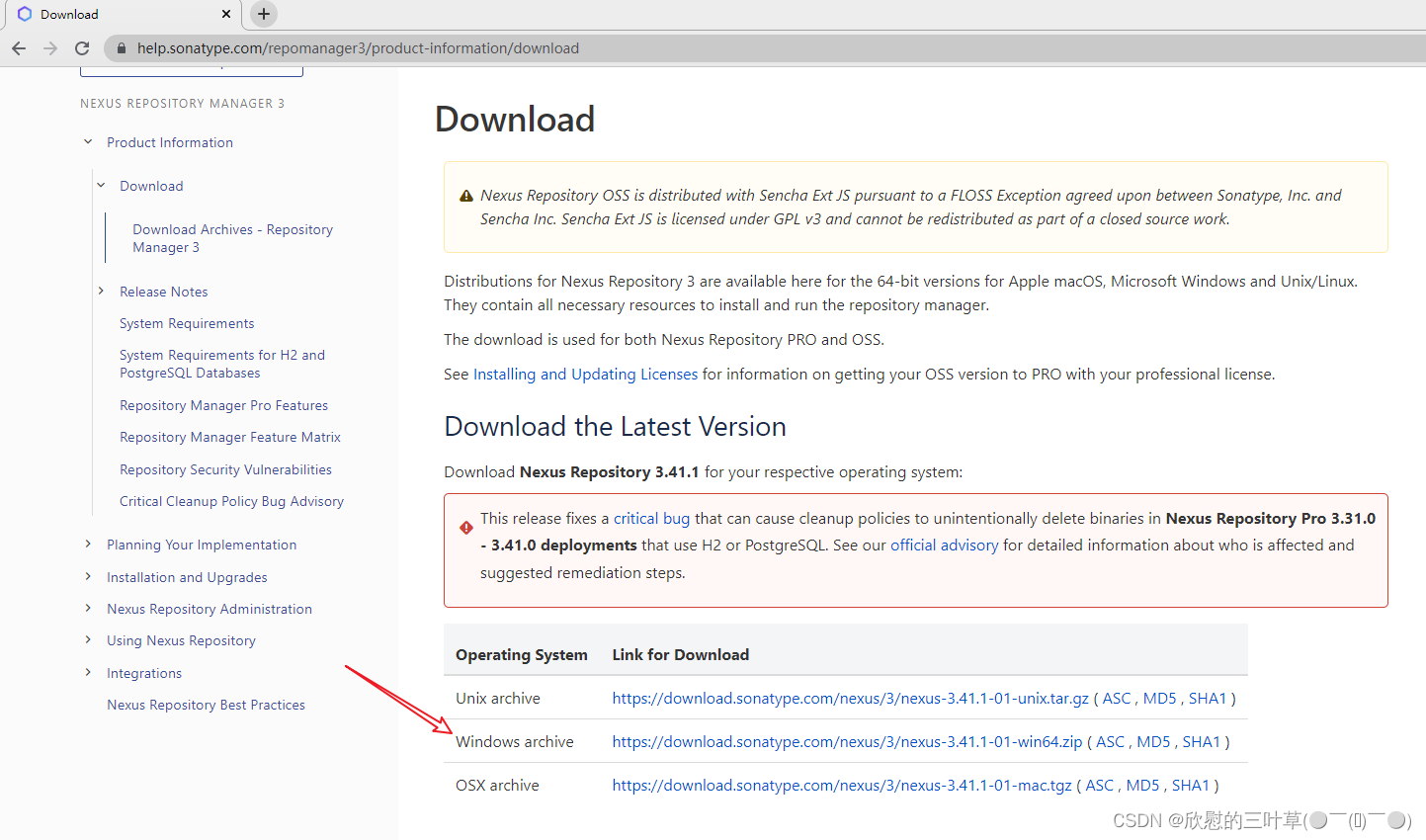The image size is (1426, 840).
Task: Click the Link for Download header
Action: coord(681,654)
